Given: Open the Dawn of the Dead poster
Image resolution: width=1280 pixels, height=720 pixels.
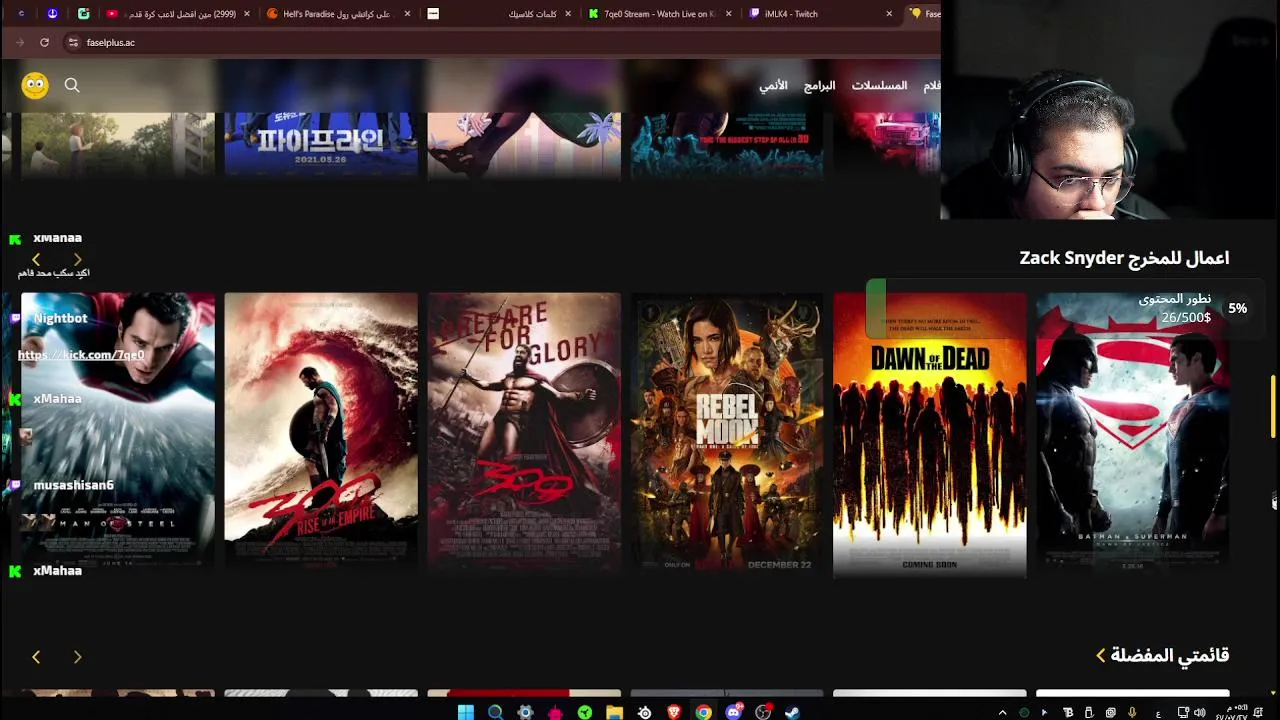Looking at the screenshot, I should point(930,435).
